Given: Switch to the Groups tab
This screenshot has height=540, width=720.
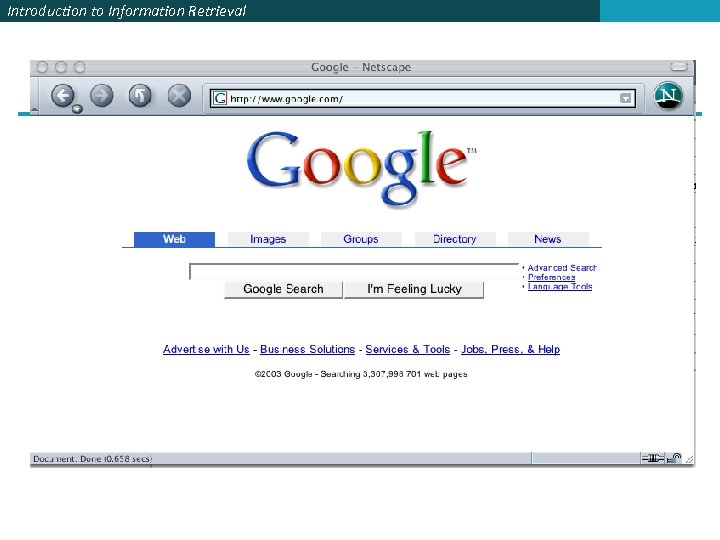Looking at the screenshot, I should tap(361, 239).
